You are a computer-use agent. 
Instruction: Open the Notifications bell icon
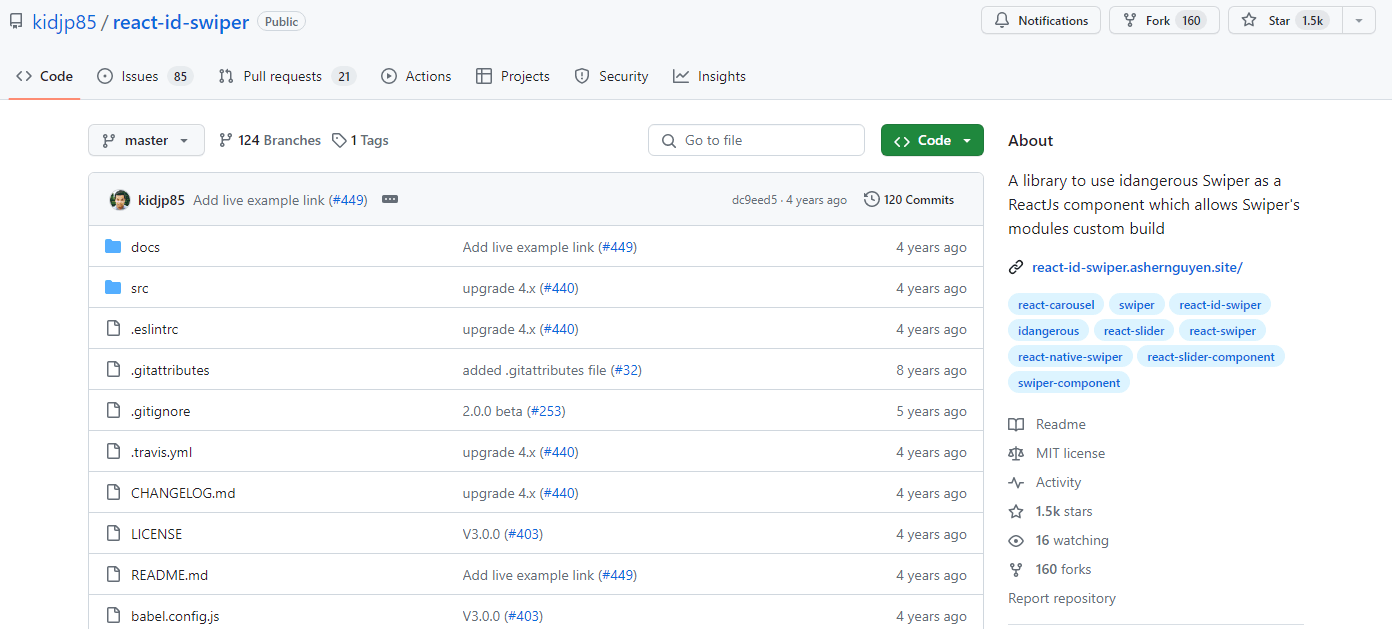1000,19
